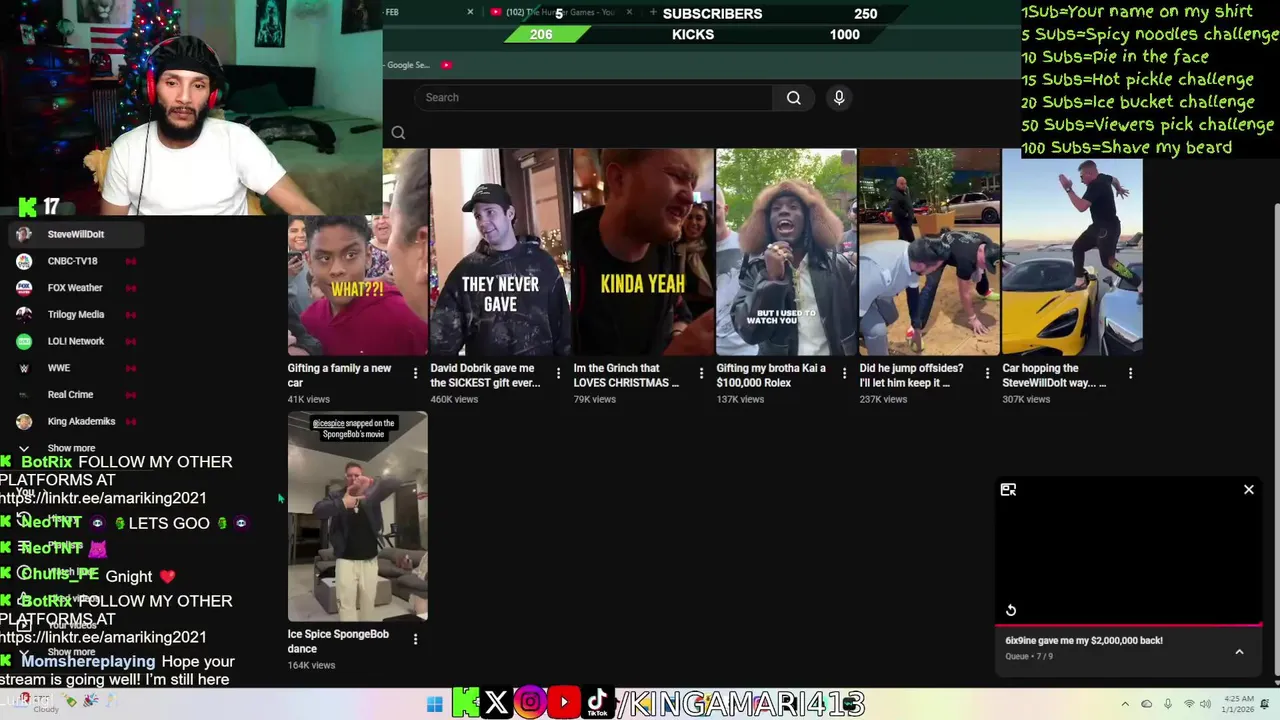
Task: Click the small magnifier icon below the search box
Action: (398, 132)
